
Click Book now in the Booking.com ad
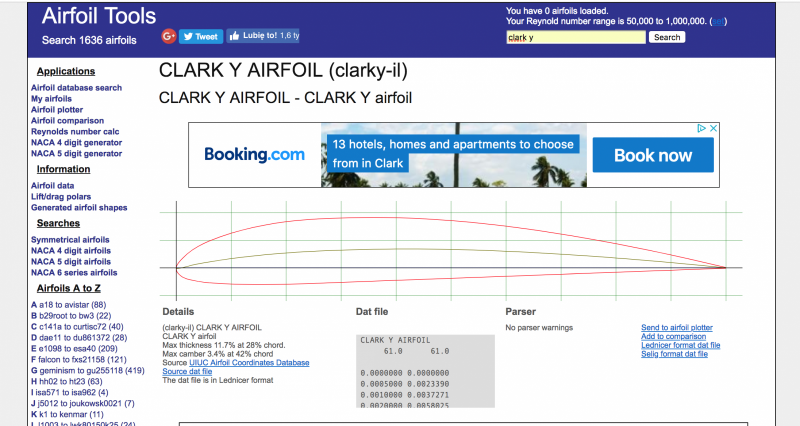click(x=652, y=155)
